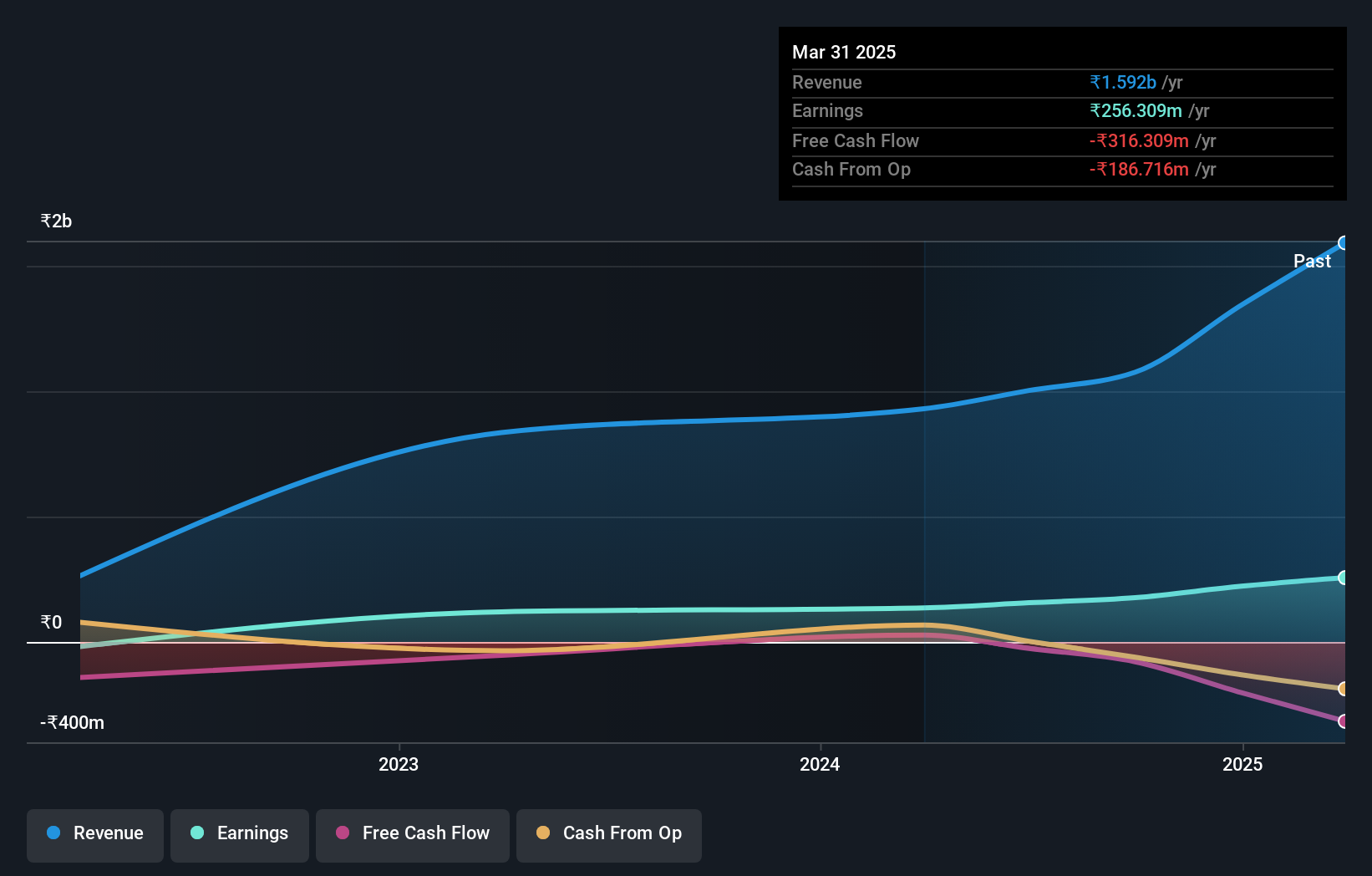1372x876 pixels.
Task: Click the ₹256.309m earnings value
Action: tap(1136, 110)
